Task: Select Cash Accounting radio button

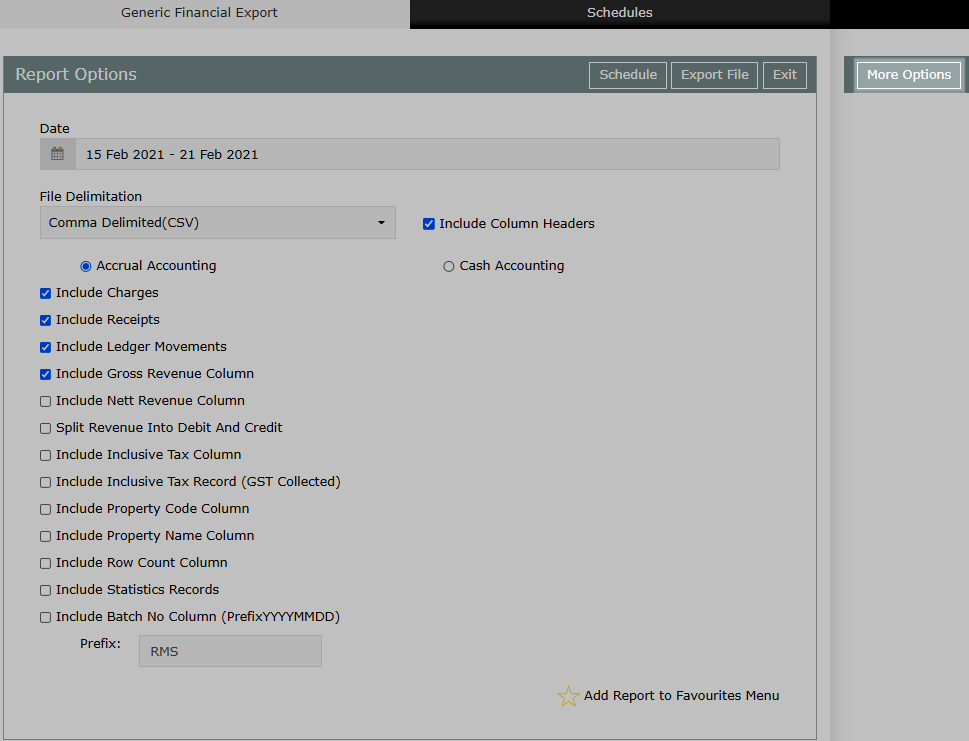Action: [449, 266]
